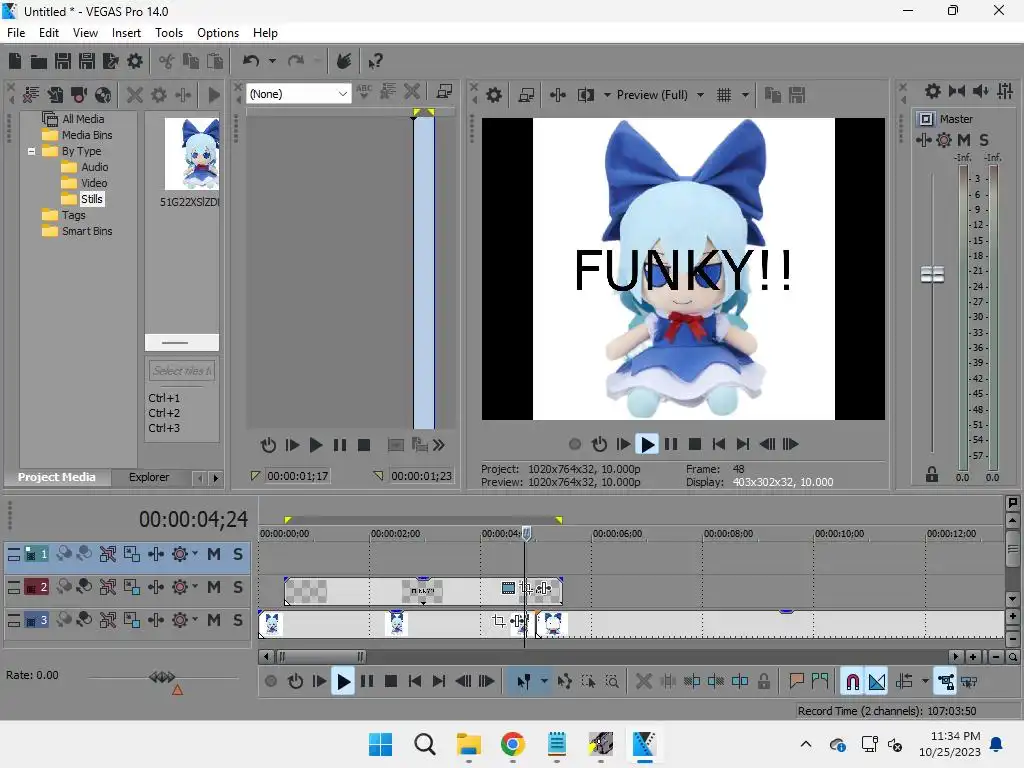This screenshot has width=1024, height=768.
Task: Mute track 2
Action: coord(214,587)
